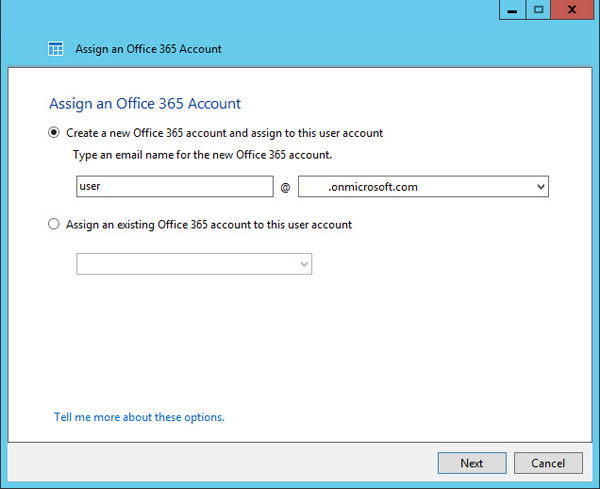Click the blue 'Assign an Office 365 Account' heading
This screenshot has height=489, width=600.
point(145,104)
